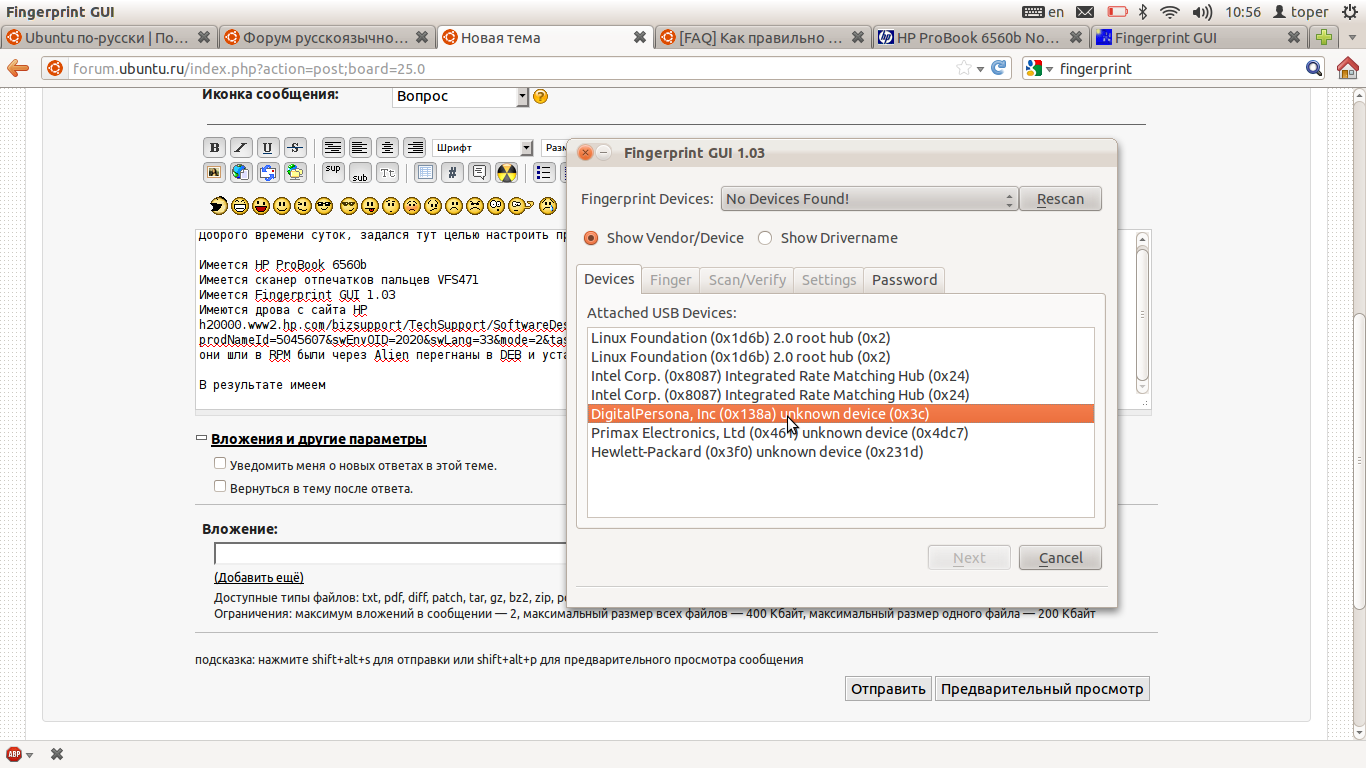Open a new browser tab with the plus button
The height and width of the screenshot is (768, 1366).
[x=1324, y=38]
